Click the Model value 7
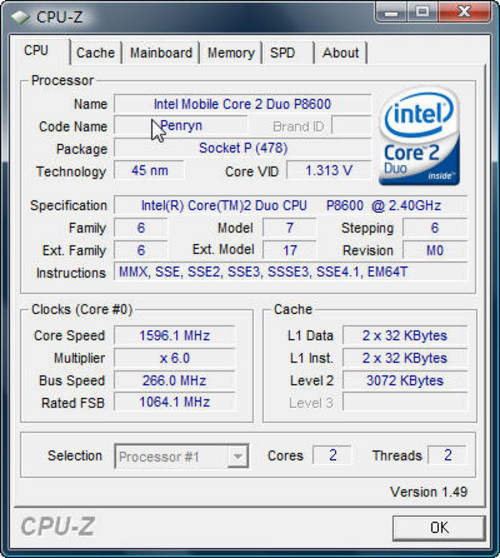The image size is (500, 558). [290, 228]
